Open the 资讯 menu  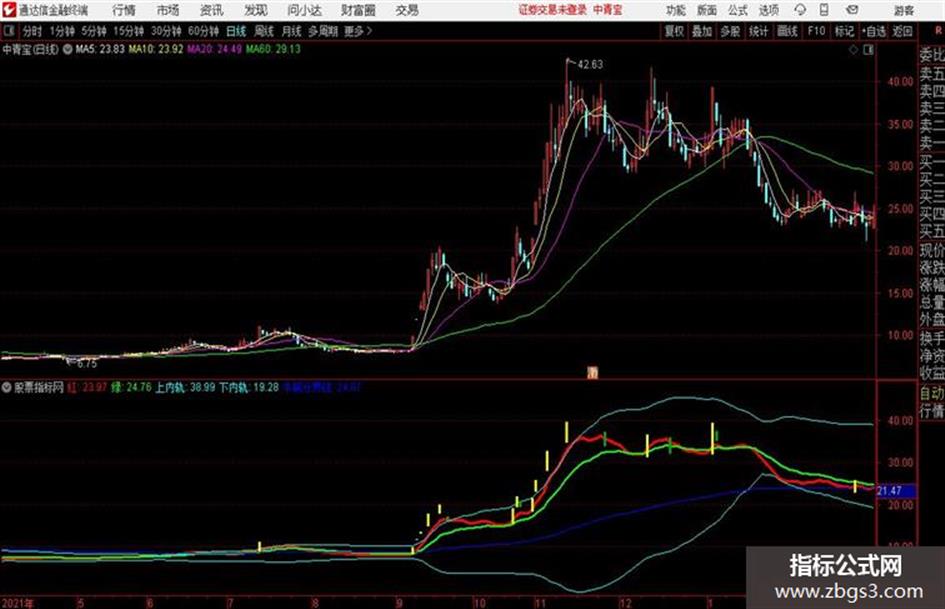pos(212,10)
